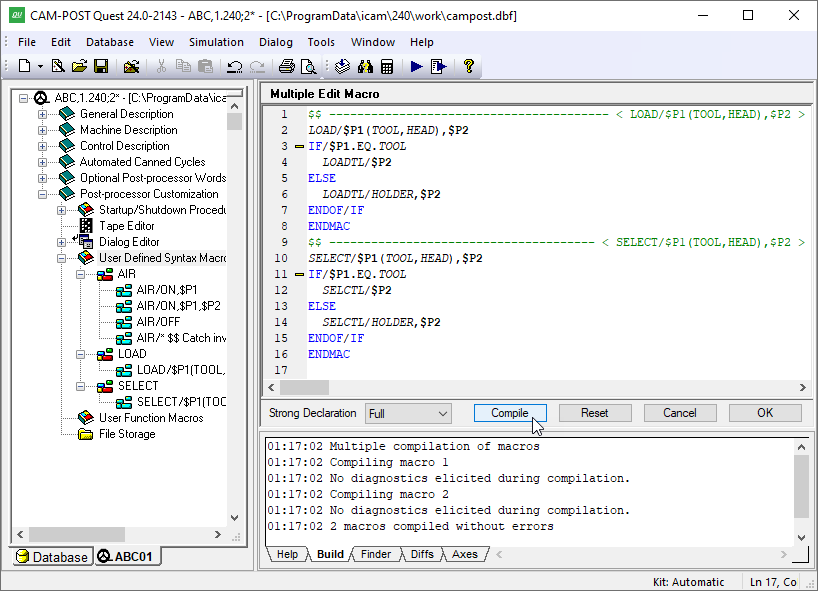Select the File Storage folder item
The height and width of the screenshot is (591, 818).
(x=127, y=434)
